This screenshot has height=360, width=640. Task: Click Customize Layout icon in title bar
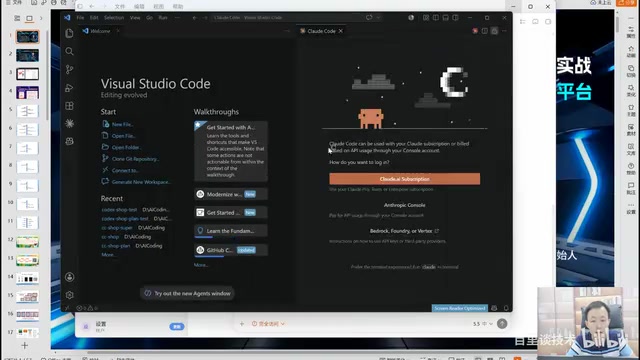click(x=426, y=18)
